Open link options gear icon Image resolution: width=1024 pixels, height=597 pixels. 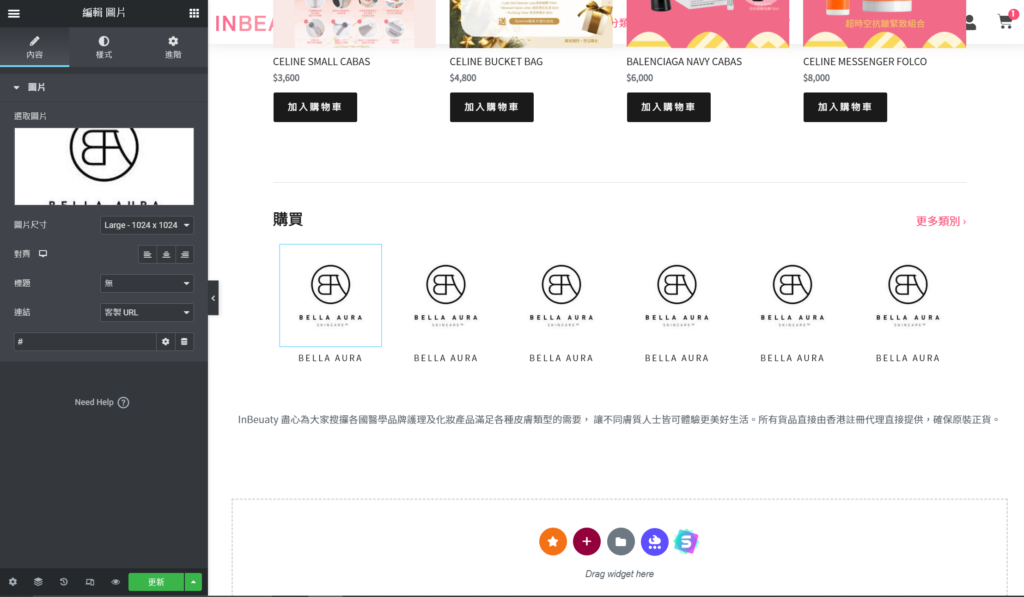tap(166, 342)
